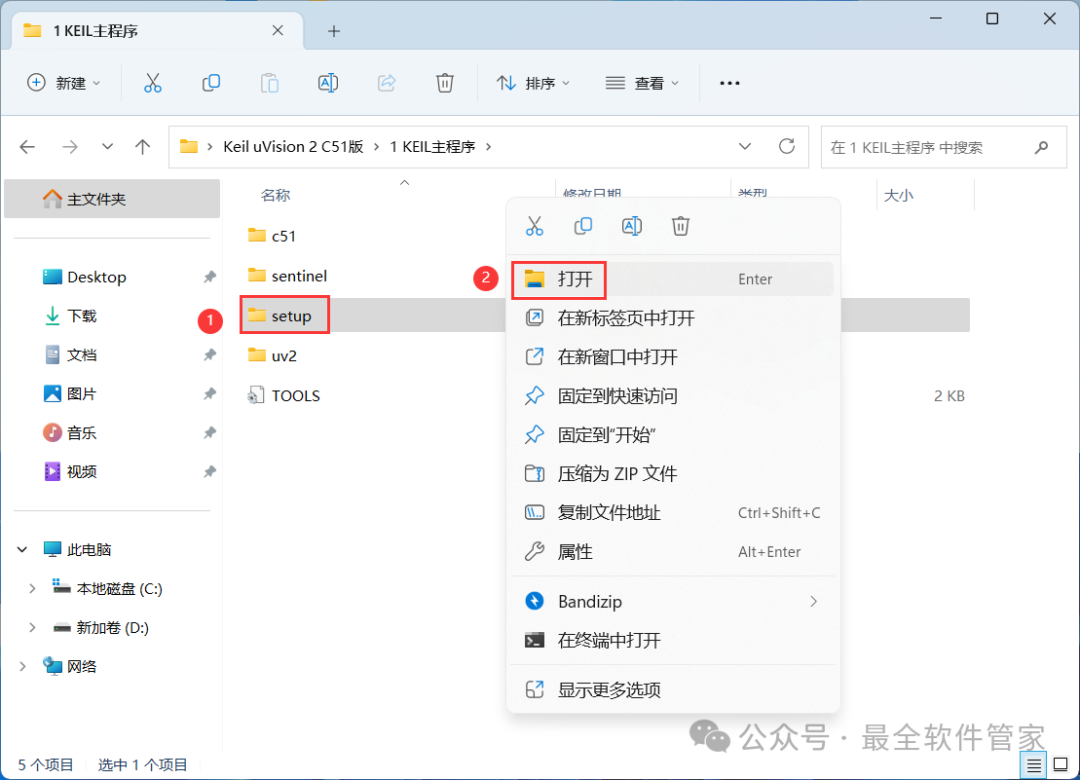Click the 新建 New button

point(64,83)
